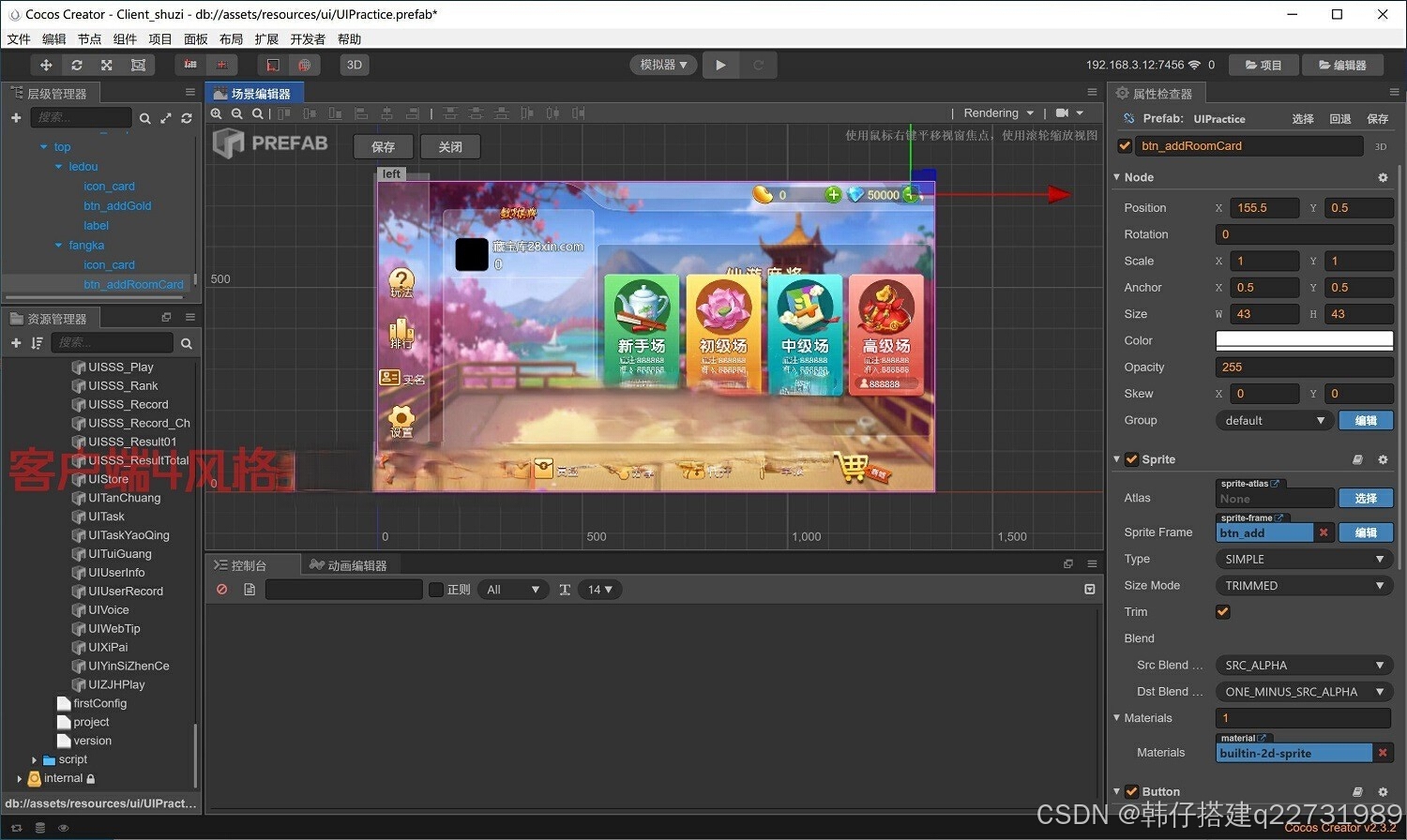The width and height of the screenshot is (1407, 840).
Task: Toggle node 3D mode in inspector
Action: click(1381, 146)
